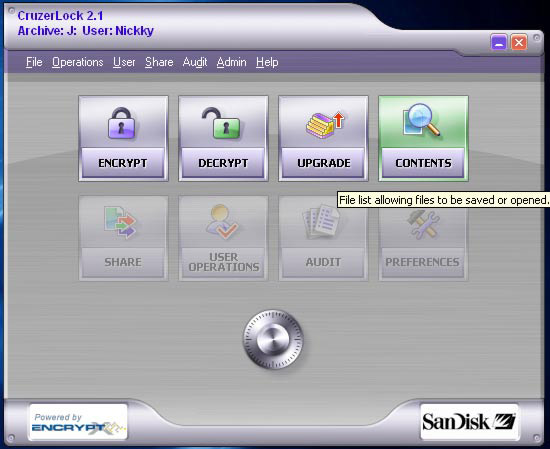The image size is (550, 449).
Task: Click the purple padlock Encrypt icon
Action: (x=121, y=123)
